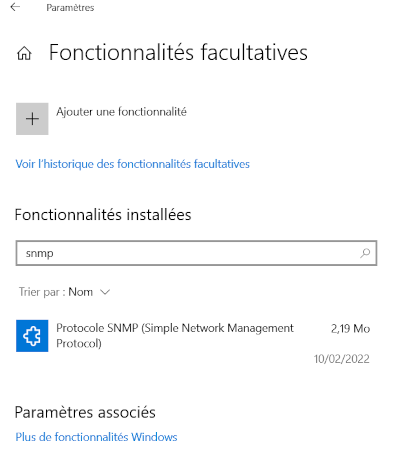400x452 pixels.
Task: Expand the sort chevron next to Nom
Action: pyautogui.click(x=105, y=292)
